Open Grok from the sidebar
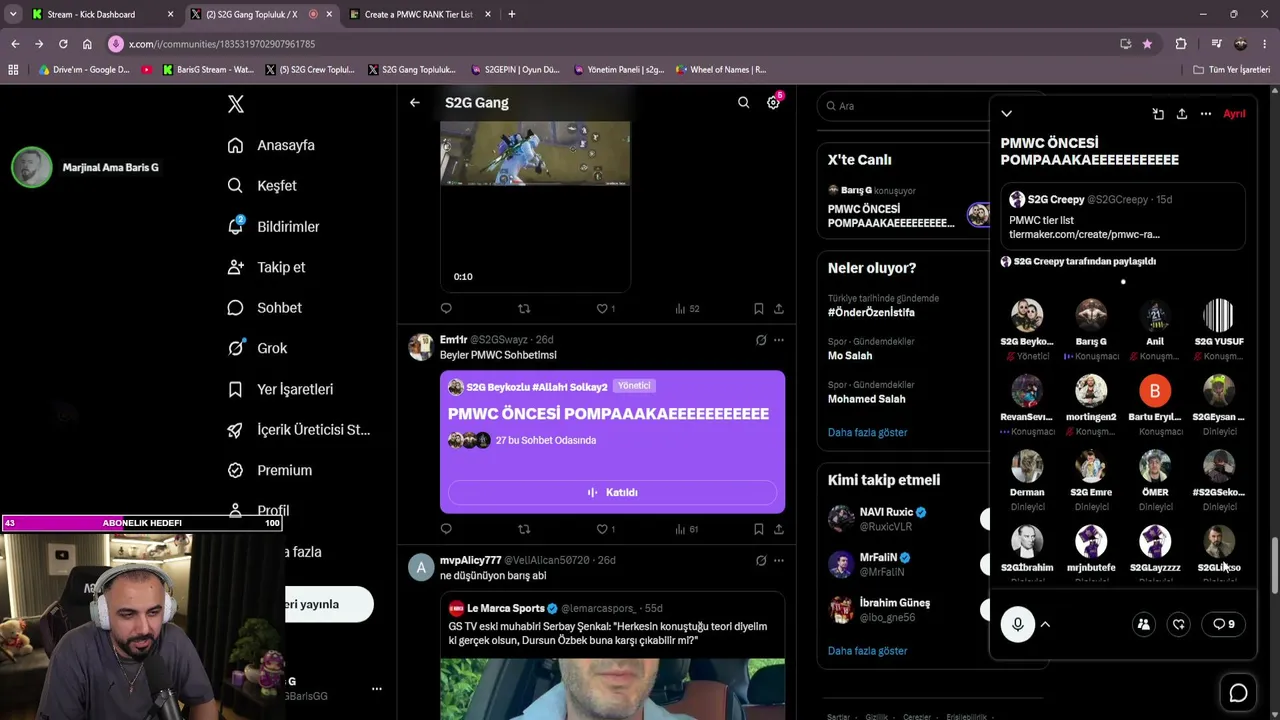 tap(257, 348)
